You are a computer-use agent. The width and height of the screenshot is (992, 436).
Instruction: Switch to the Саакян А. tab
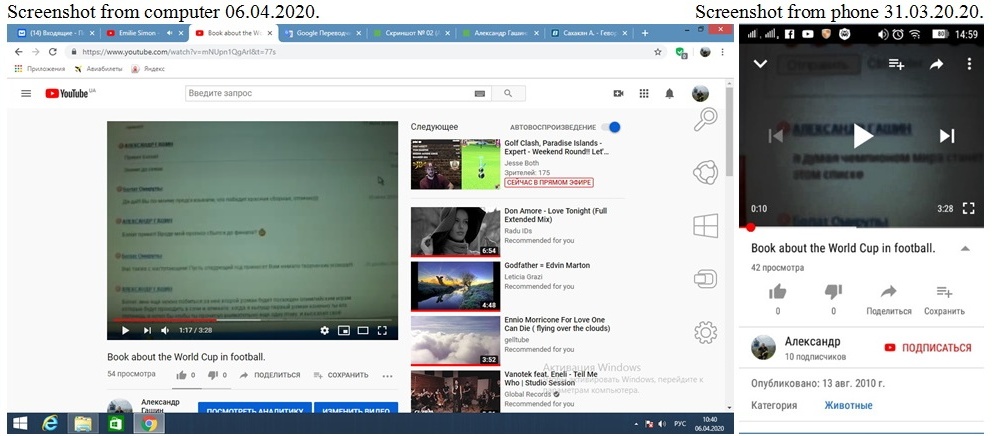588,33
